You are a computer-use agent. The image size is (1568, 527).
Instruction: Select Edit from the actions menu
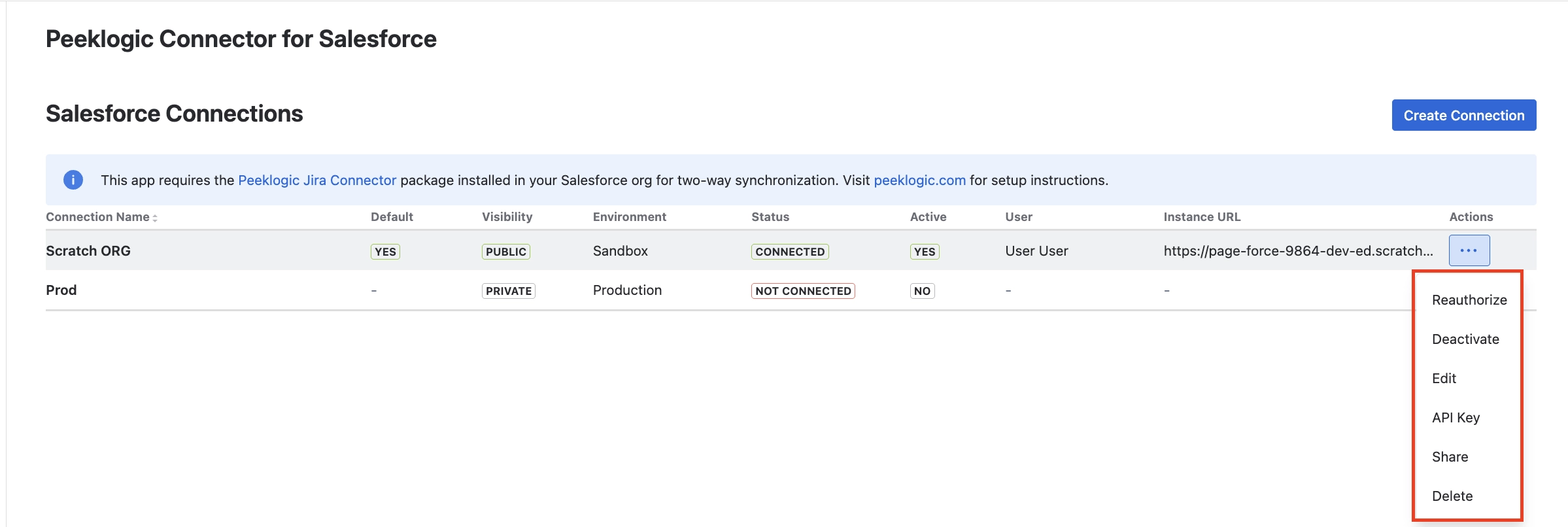[1444, 379]
